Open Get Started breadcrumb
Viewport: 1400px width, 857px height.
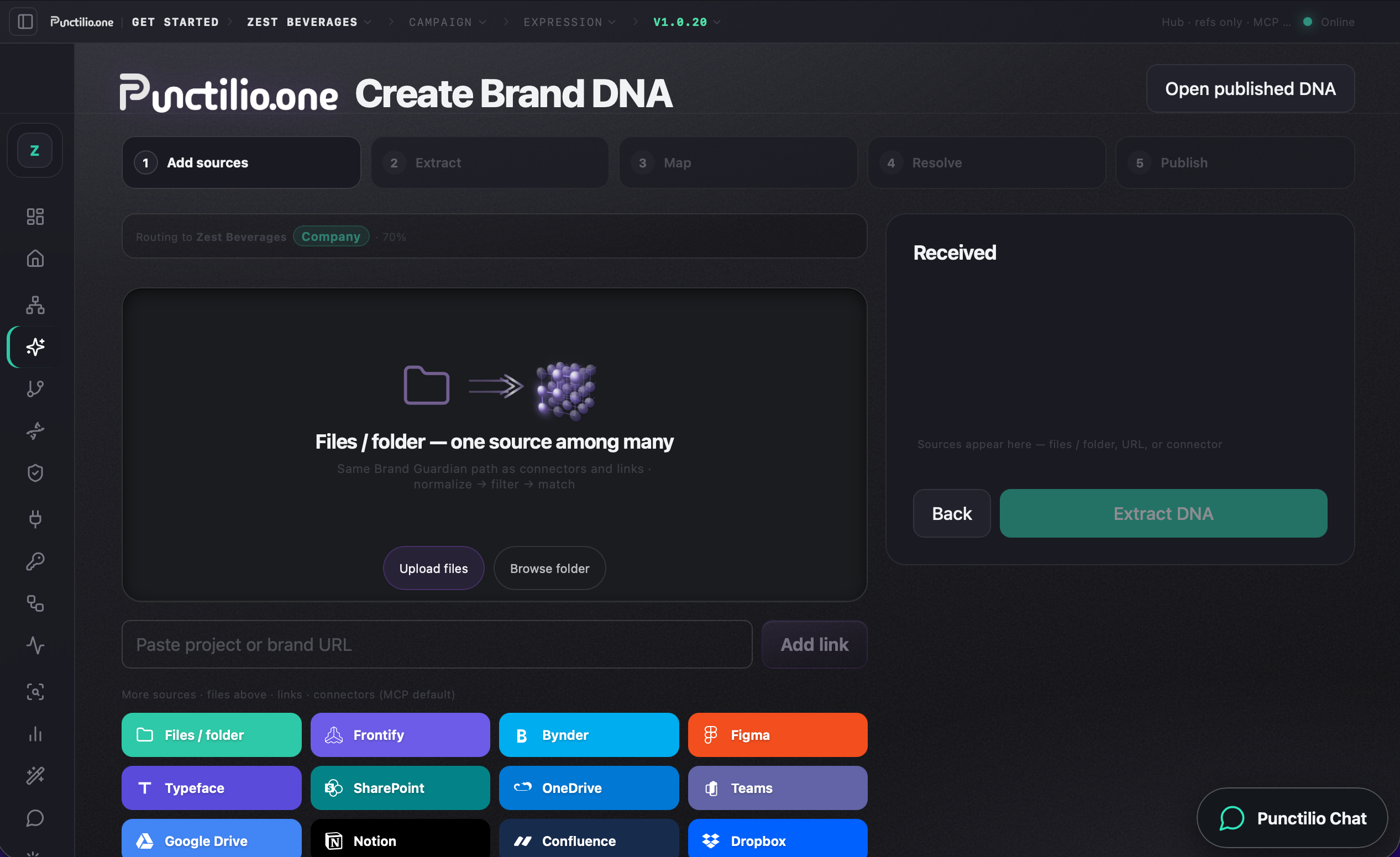coord(175,22)
